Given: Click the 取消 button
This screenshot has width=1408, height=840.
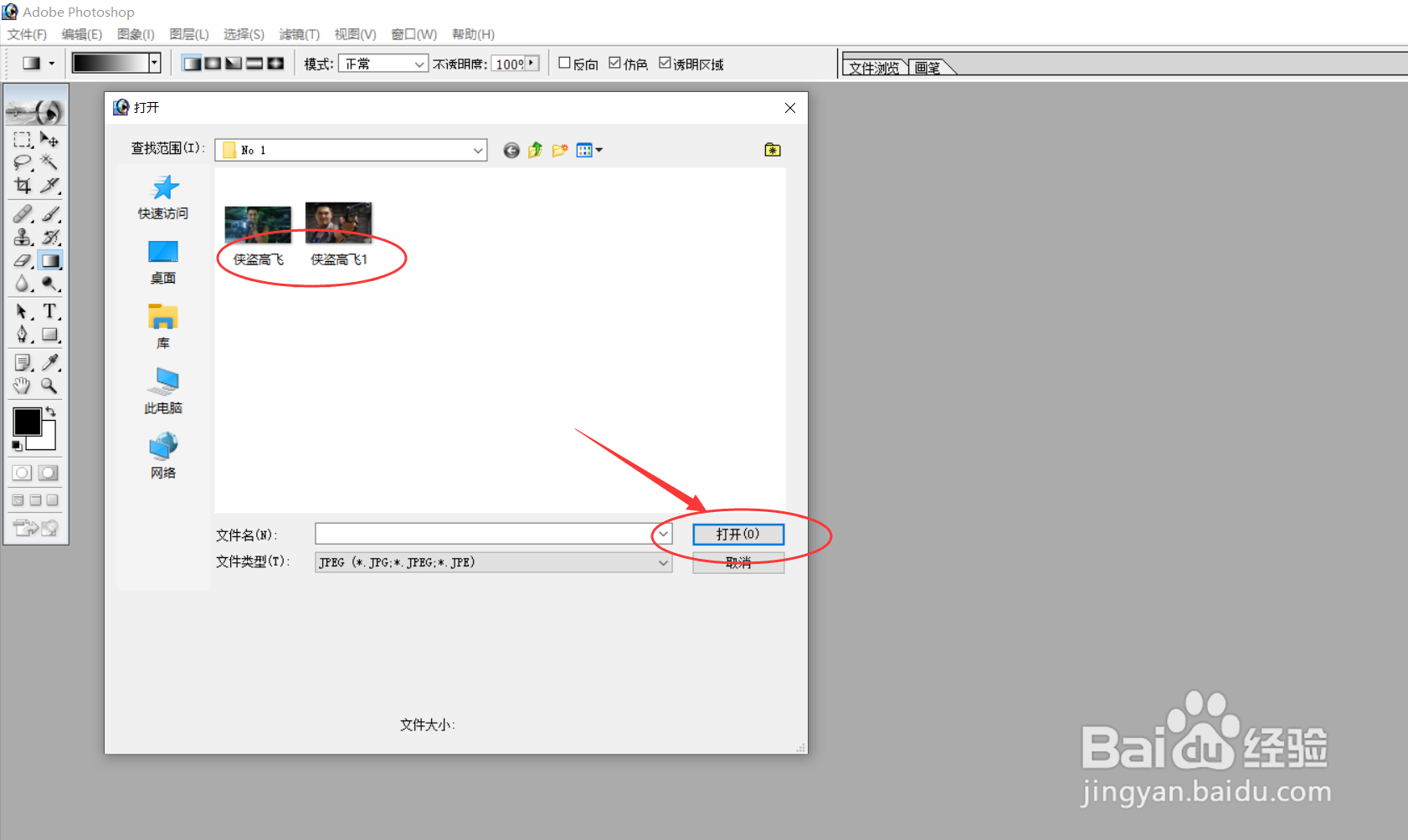Looking at the screenshot, I should point(738,563).
